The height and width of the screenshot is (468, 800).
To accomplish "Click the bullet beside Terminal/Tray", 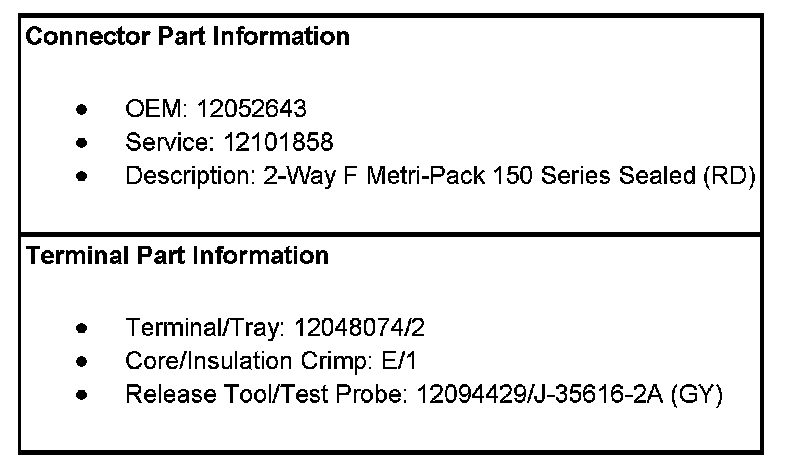I will [x=82, y=328].
